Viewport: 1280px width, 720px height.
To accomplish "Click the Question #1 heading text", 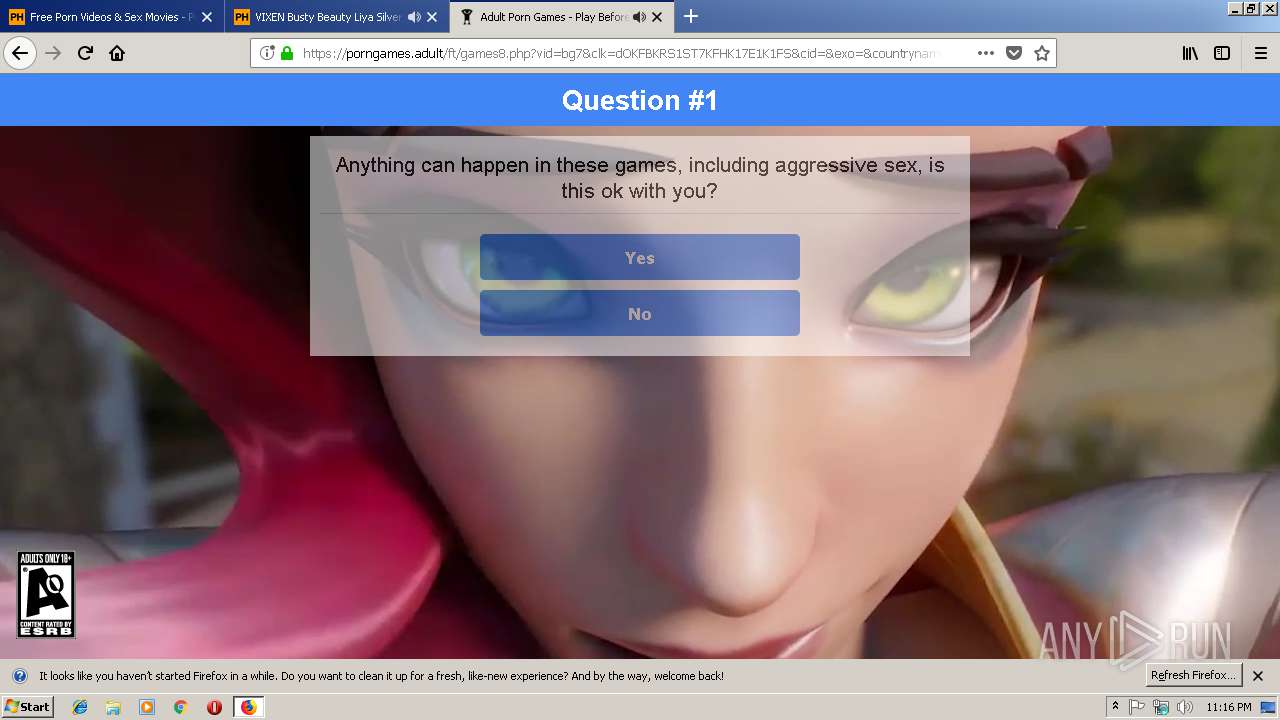I will 640,100.
